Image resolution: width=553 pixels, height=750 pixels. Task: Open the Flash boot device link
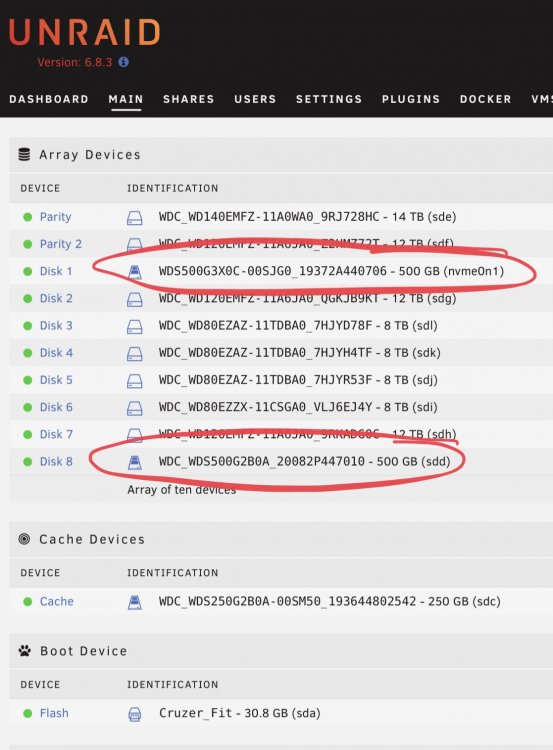tap(54, 714)
